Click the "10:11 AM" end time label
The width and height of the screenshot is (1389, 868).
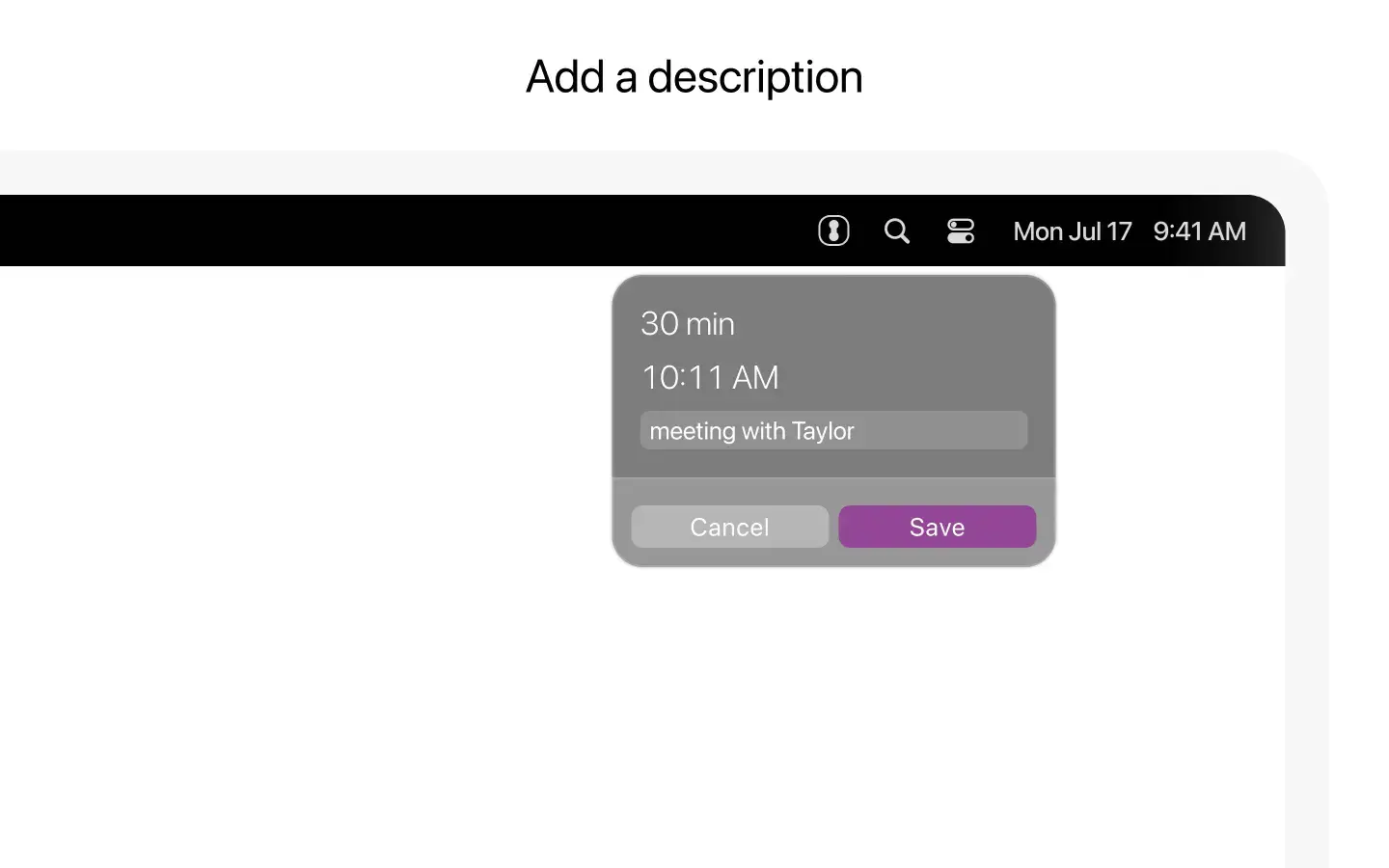(x=710, y=378)
